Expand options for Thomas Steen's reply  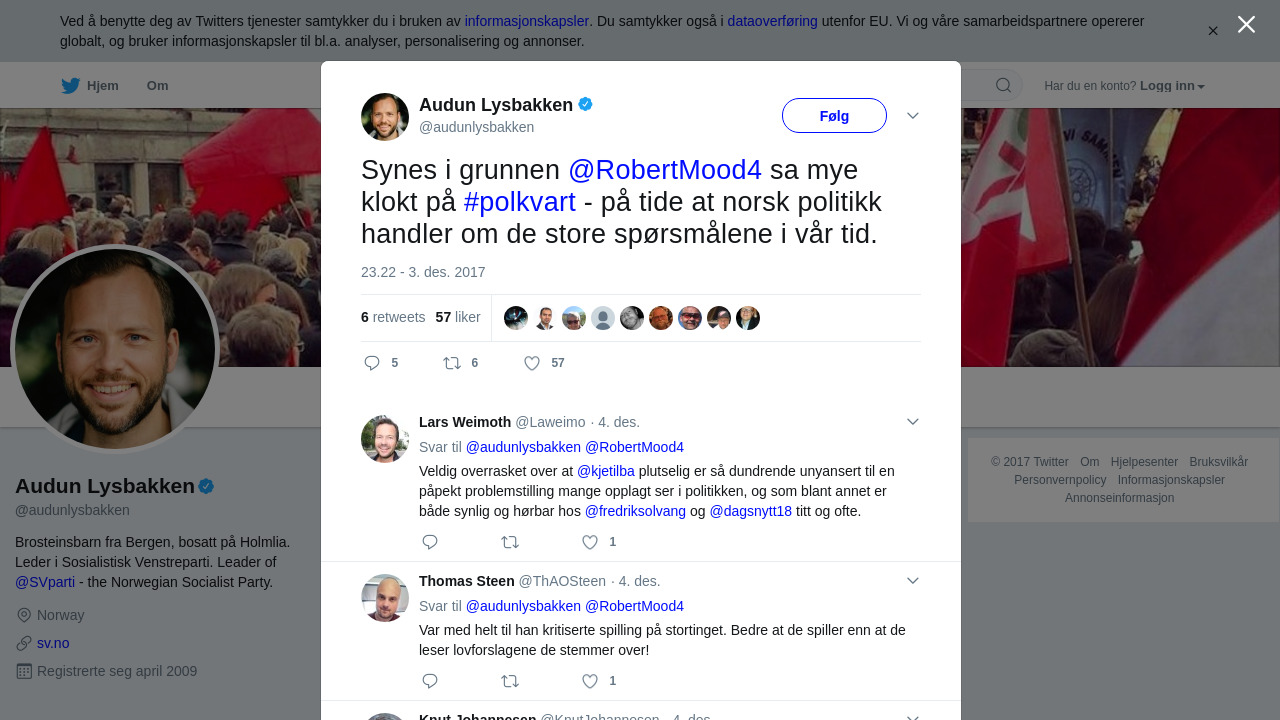tap(913, 581)
